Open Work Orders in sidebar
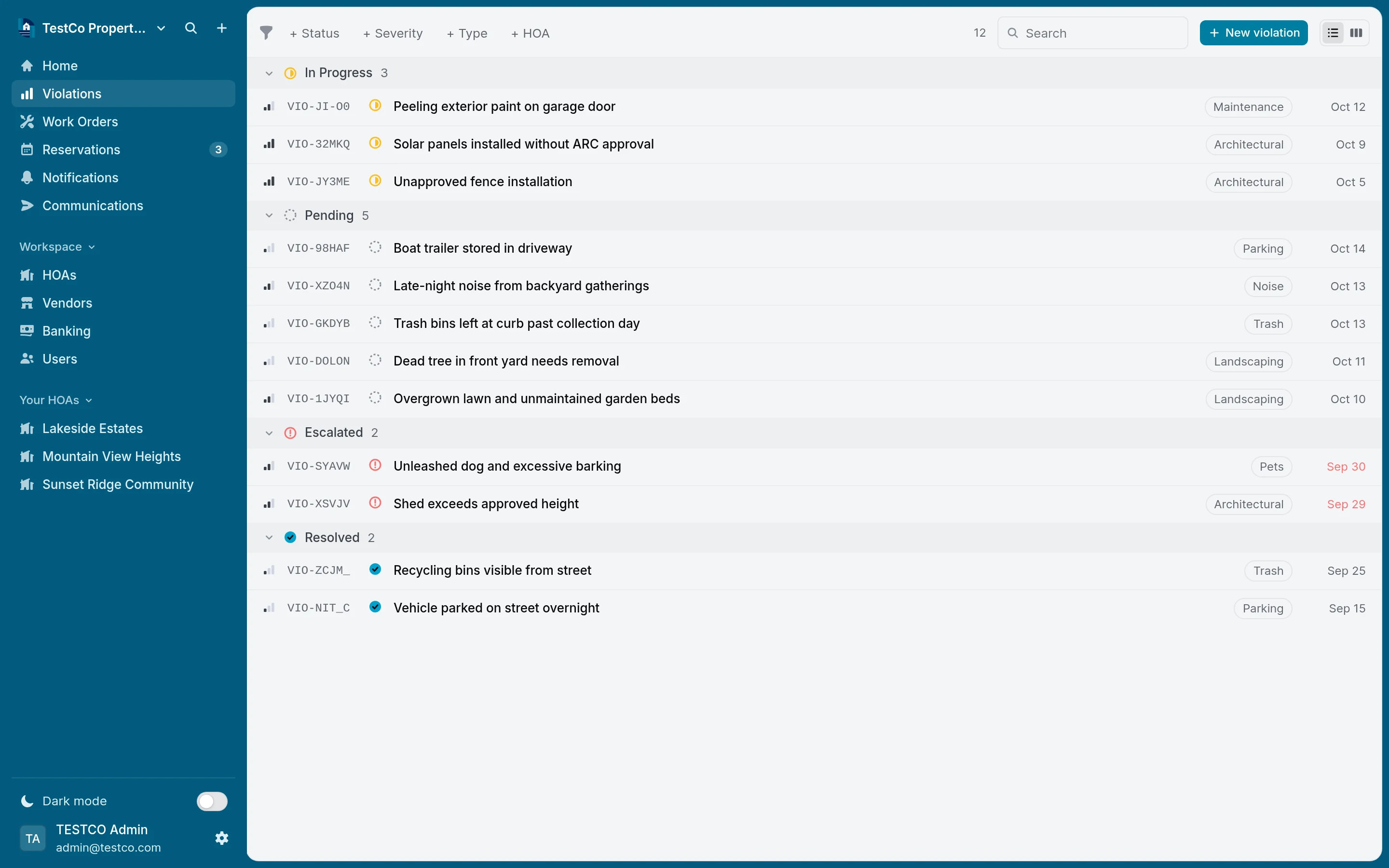The width and height of the screenshot is (1389, 868). pos(123,122)
